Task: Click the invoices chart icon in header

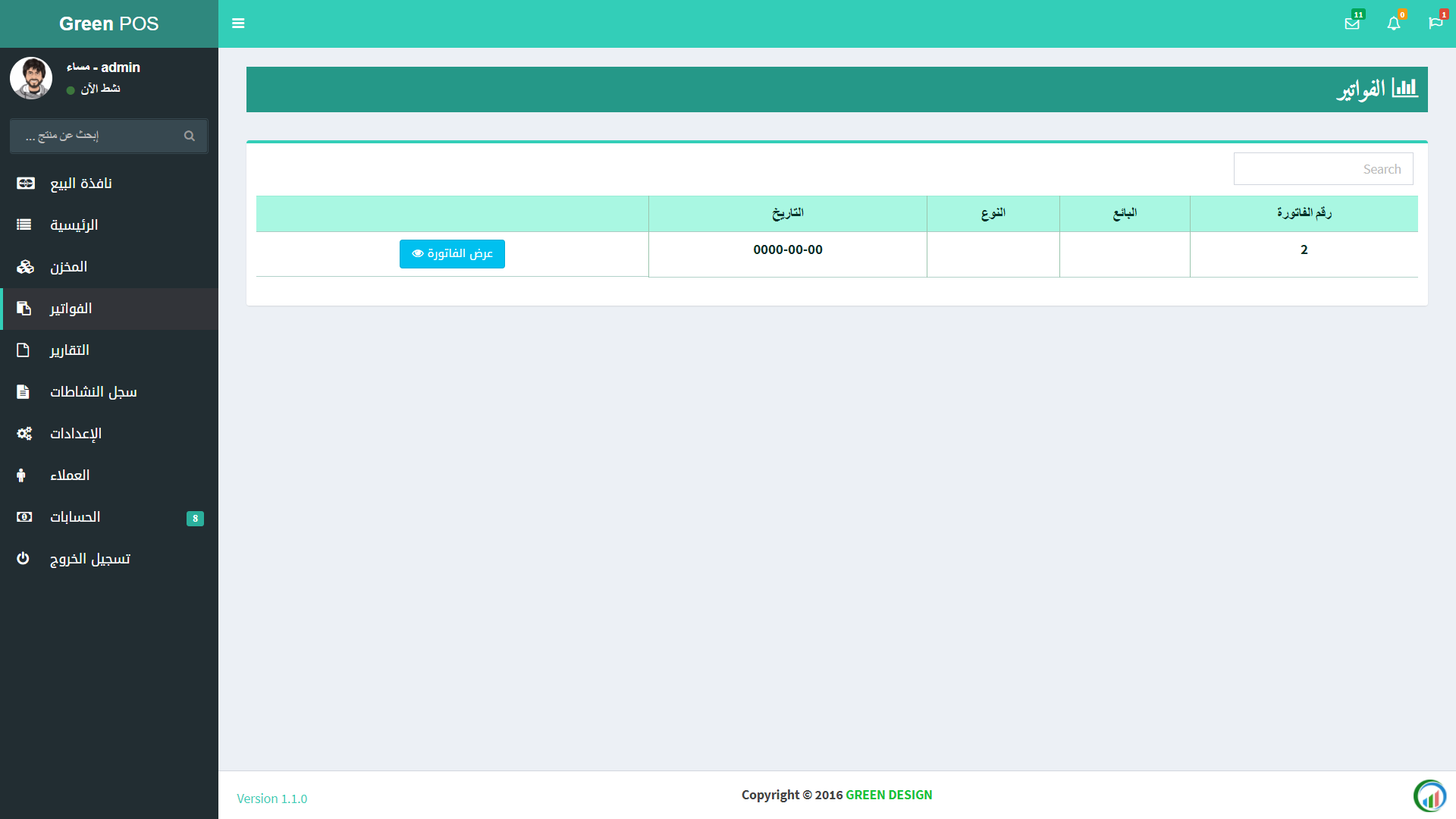Action: click(x=1404, y=89)
